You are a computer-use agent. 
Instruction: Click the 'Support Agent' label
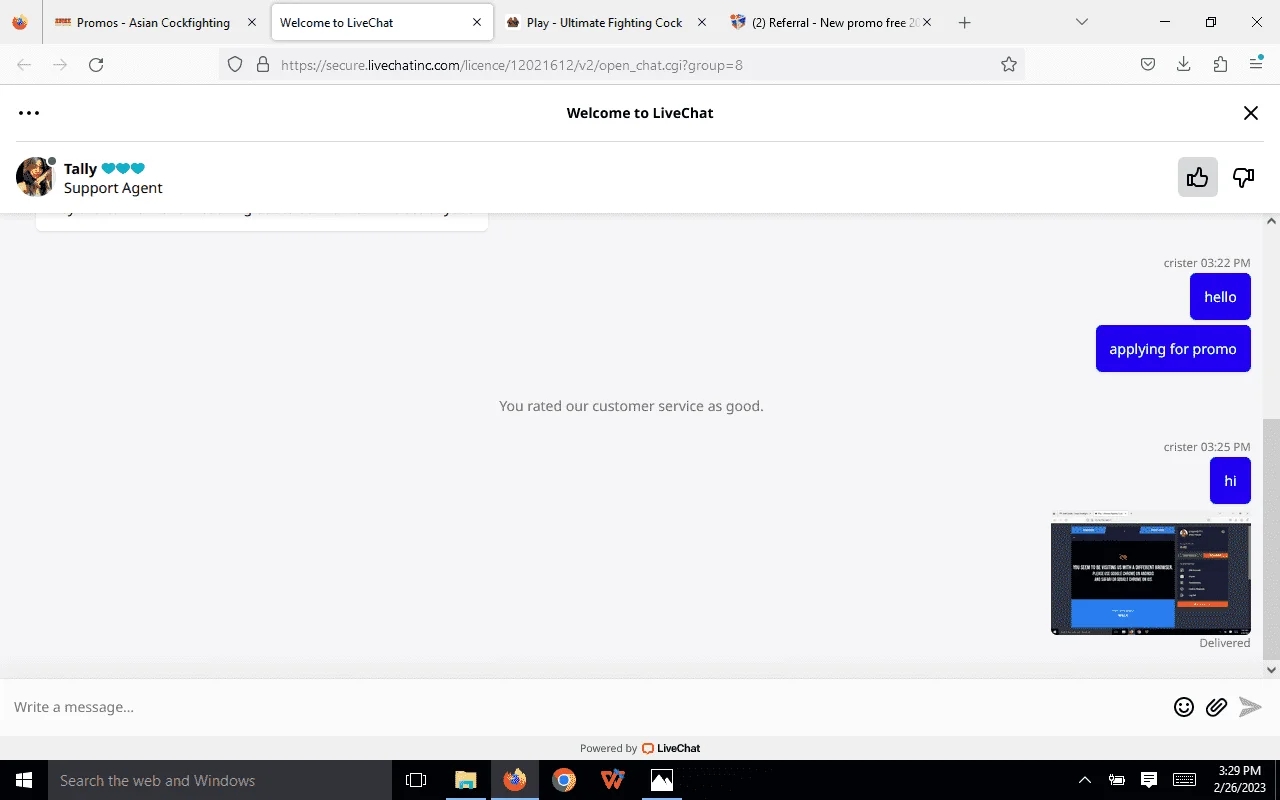(113, 188)
